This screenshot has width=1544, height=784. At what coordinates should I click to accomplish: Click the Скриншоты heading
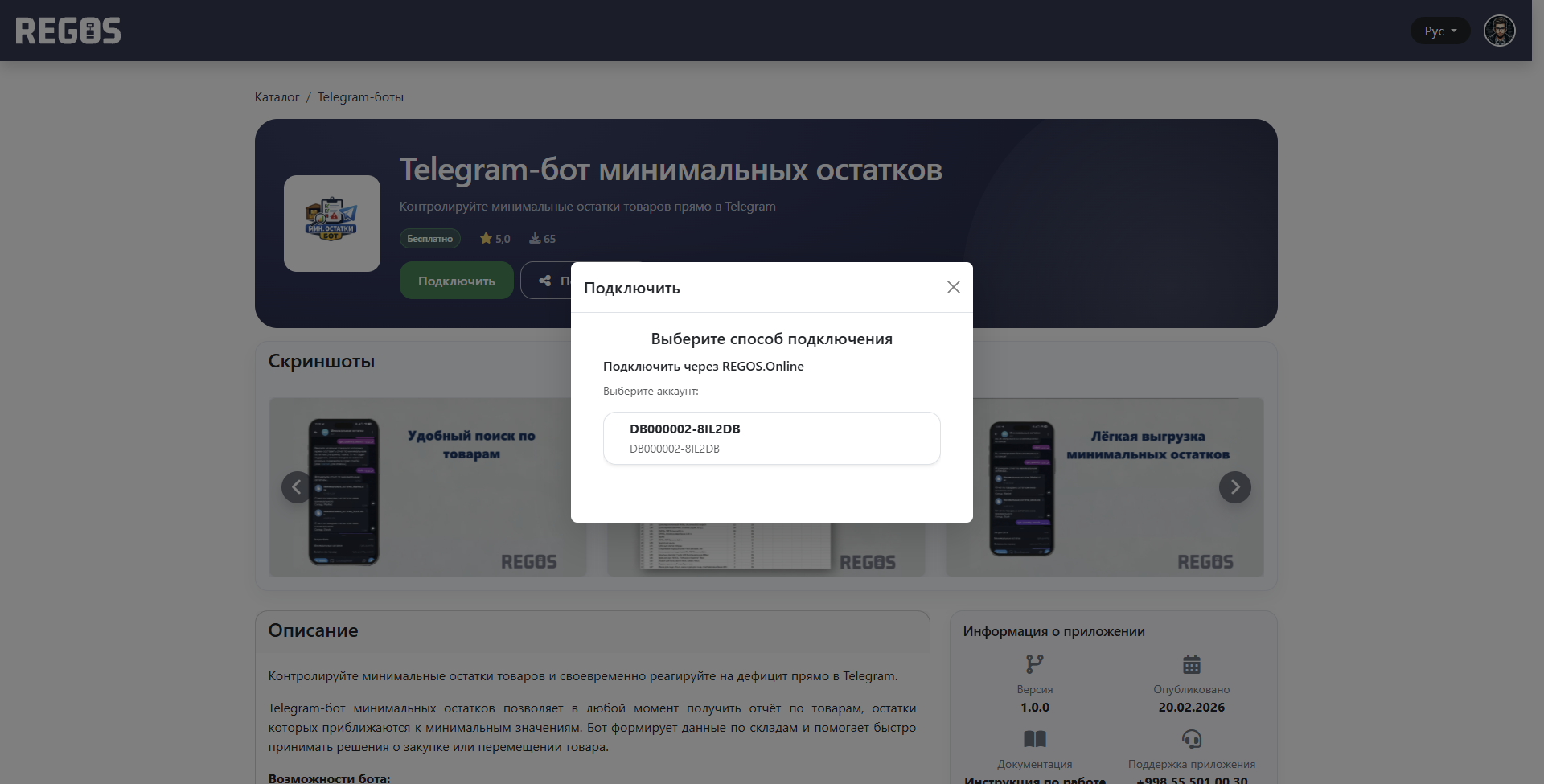coord(321,361)
